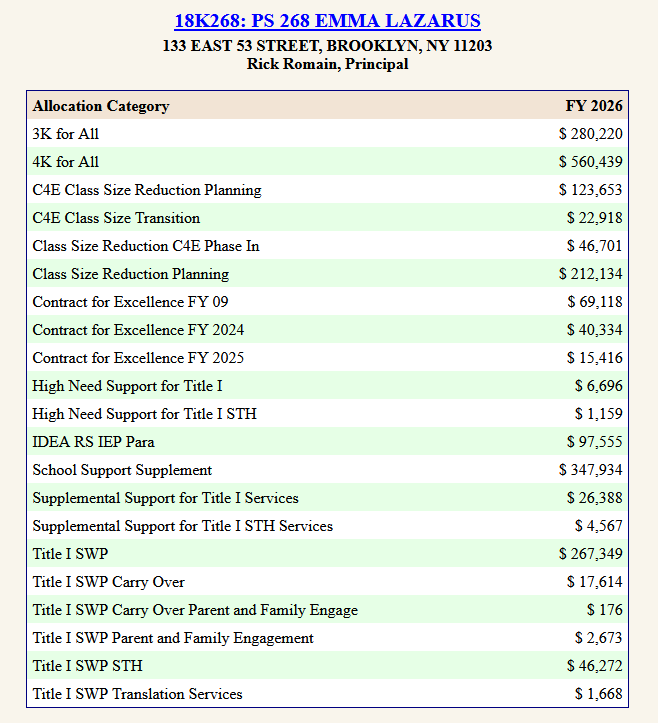658x723 pixels.
Task: Open the 18K268: PS 268 Emma Lazarus link
Action: point(327,21)
